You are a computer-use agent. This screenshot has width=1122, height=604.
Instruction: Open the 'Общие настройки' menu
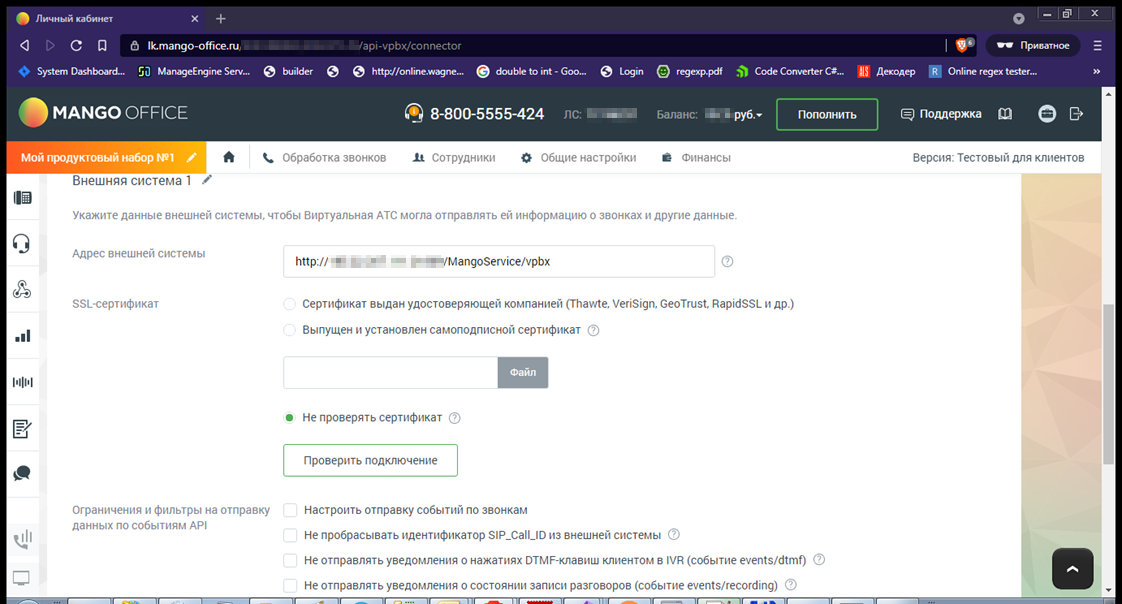coord(578,158)
